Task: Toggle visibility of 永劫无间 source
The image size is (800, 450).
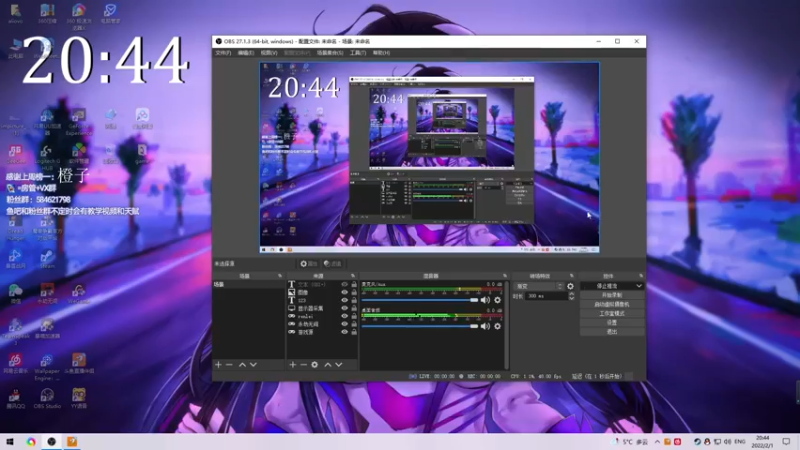Action: point(344,324)
